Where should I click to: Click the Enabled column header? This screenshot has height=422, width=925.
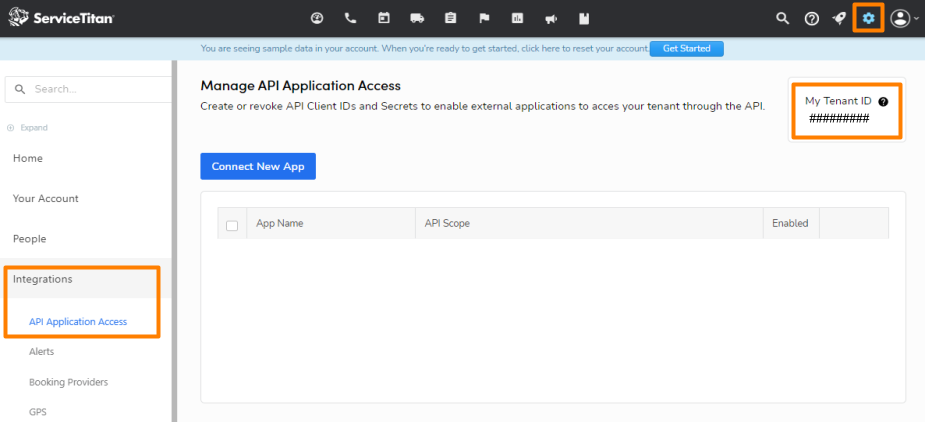tap(790, 223)
